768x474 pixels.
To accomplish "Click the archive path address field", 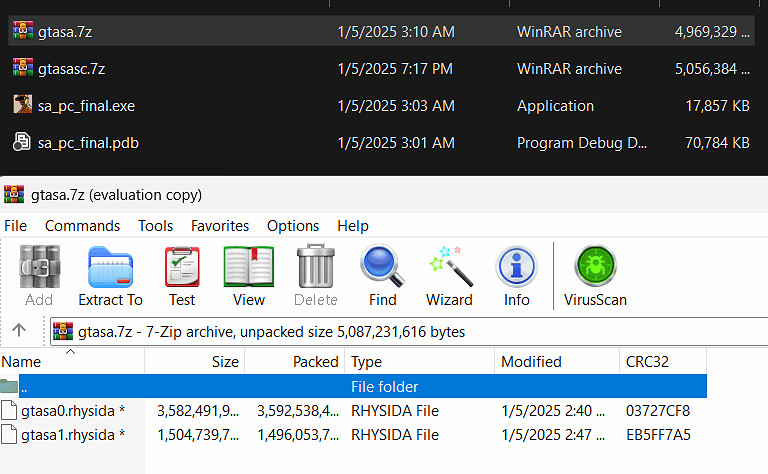I will (400, 331).
